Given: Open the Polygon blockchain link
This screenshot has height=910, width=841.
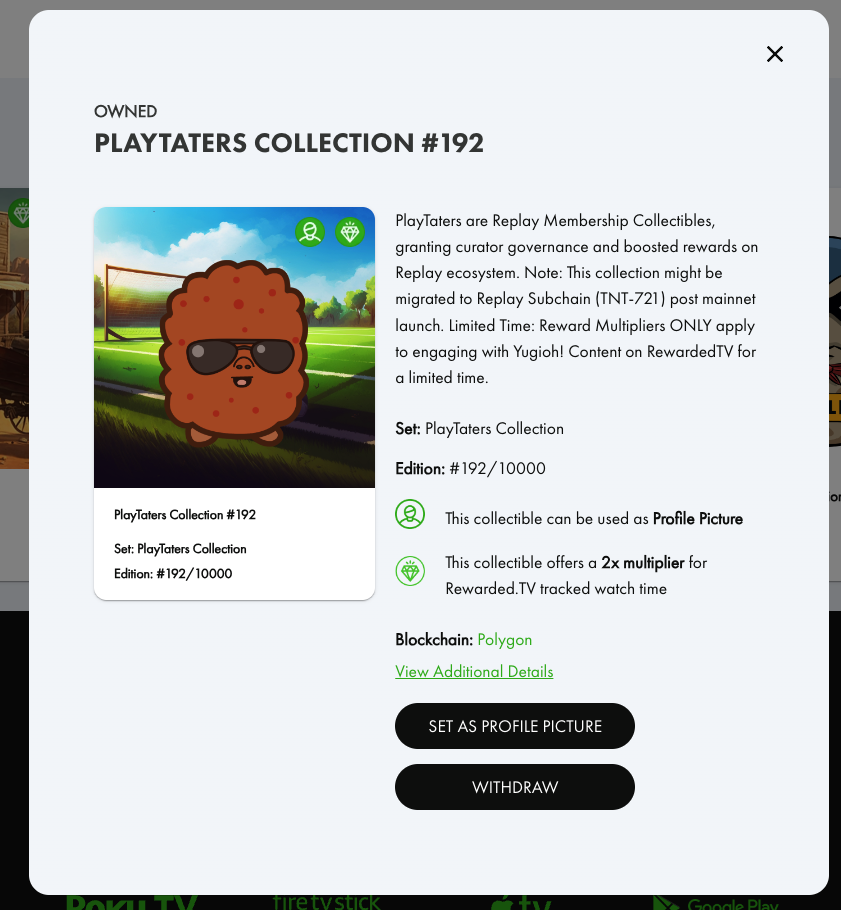Looking at the screenshot, I should pyautogui.click(x=504, y=640).
